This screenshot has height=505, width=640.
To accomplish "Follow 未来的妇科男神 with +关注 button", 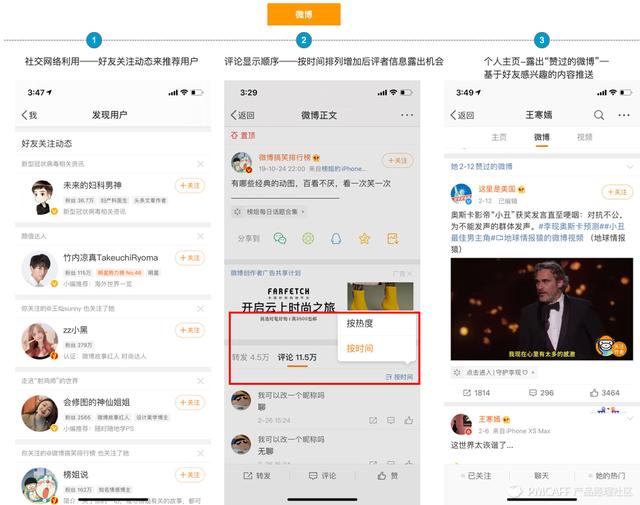I will [190, 186].
